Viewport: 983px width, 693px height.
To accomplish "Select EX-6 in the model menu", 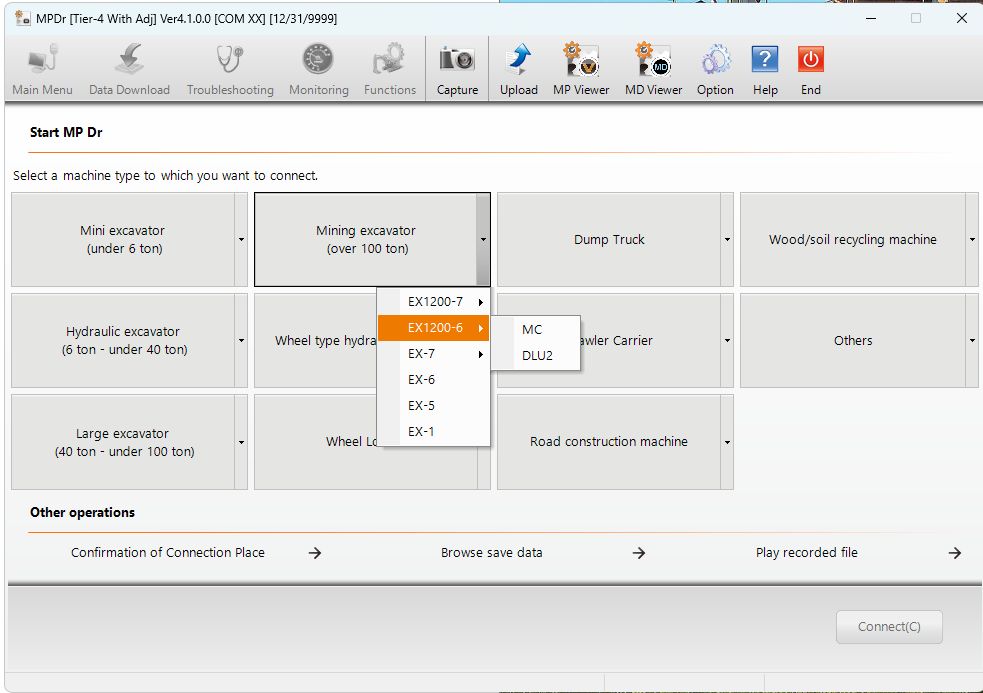I will [x=433, y=379].
